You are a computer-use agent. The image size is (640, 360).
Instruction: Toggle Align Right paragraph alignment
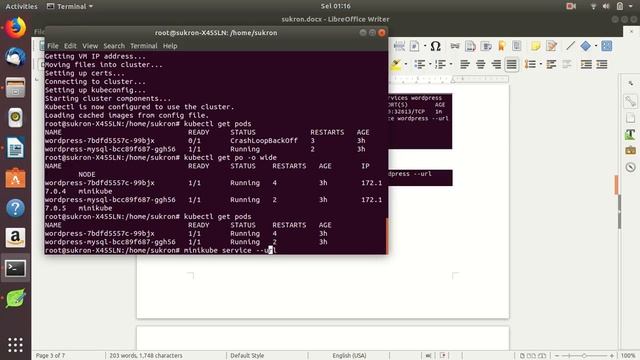click(x=496, y=64)
